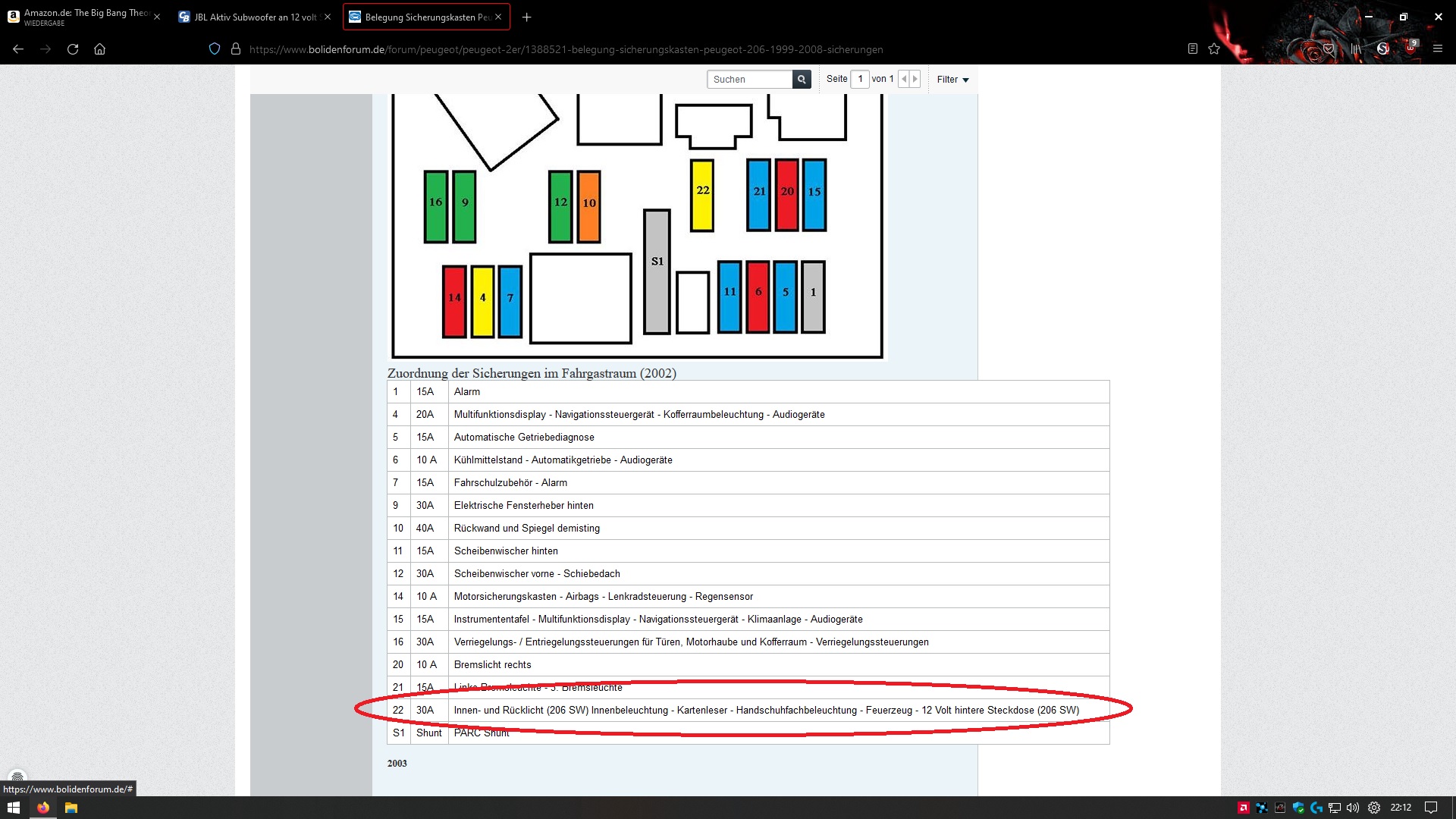1456x819 pixels.
Task: Click the uBlock Origin shield icon
Action: (x=1410, y=49)
